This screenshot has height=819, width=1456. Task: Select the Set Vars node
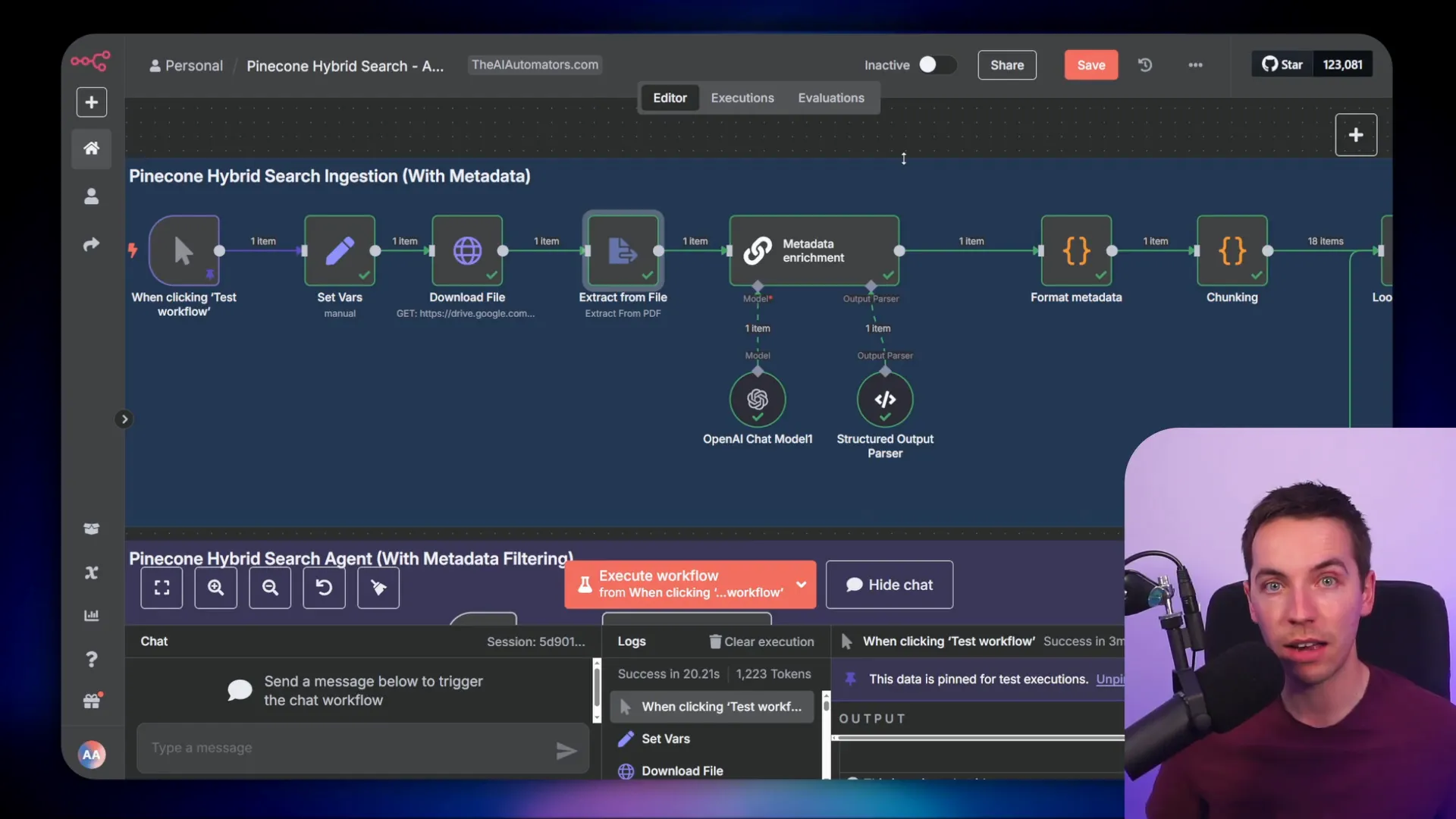coord(340,250)
